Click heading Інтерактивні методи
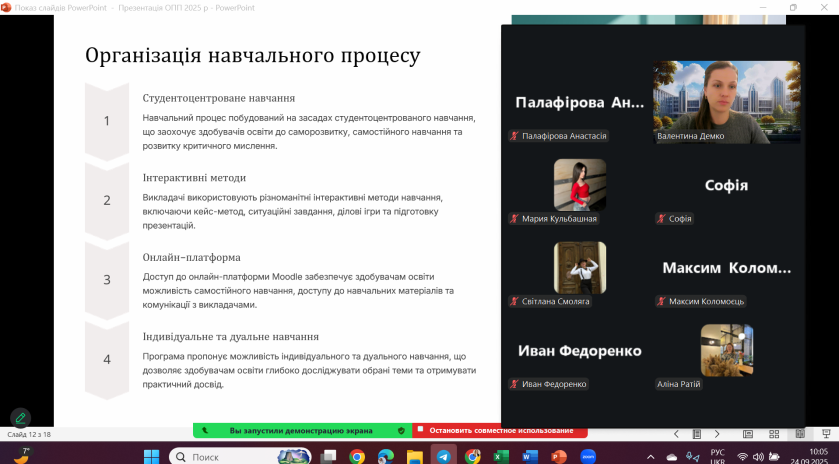Viewport: 839px width, 464px height. [x=194, y=178]
